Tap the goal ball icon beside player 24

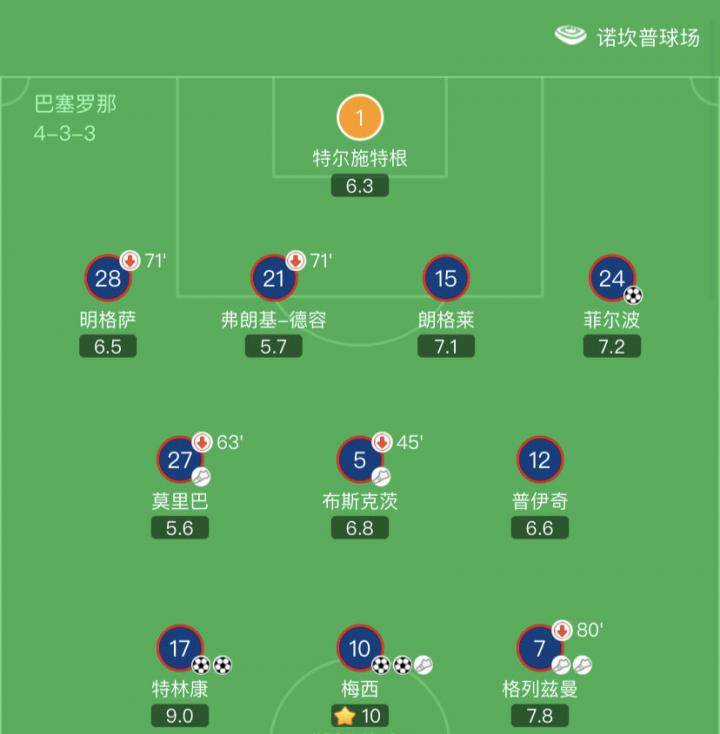[633, 295]
